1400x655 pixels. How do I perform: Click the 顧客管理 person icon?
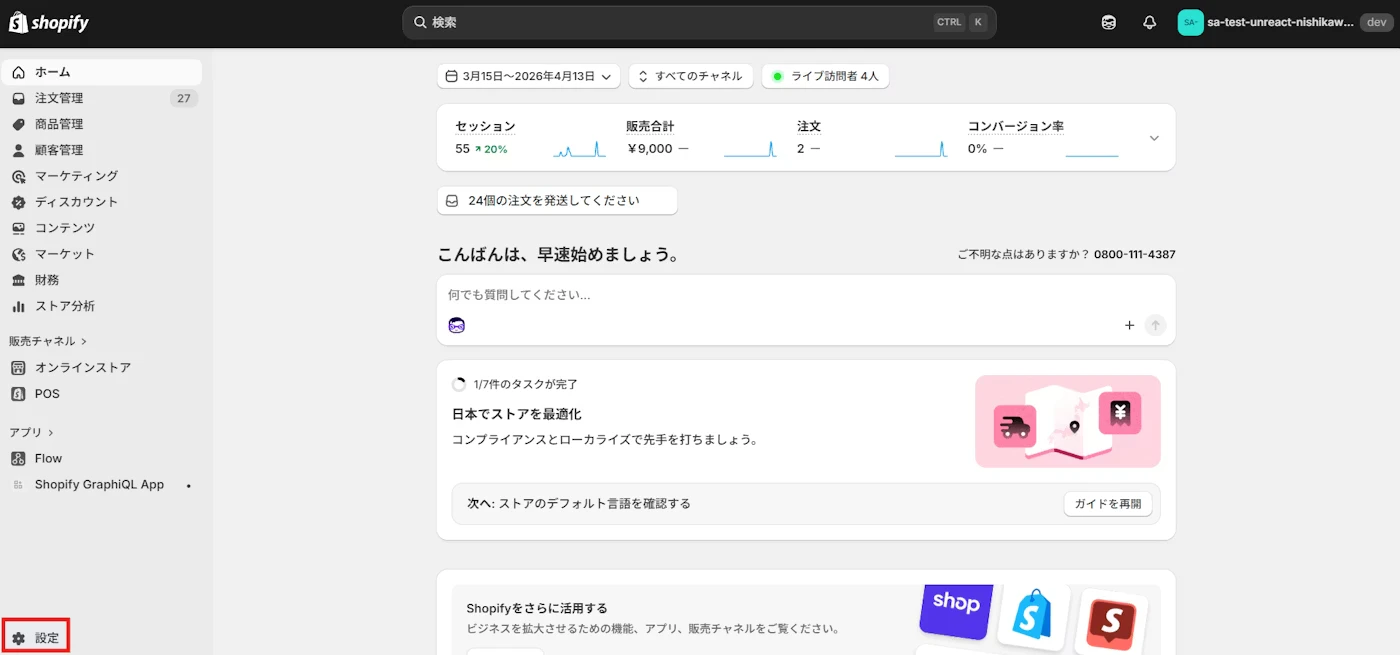click(18, 150)
